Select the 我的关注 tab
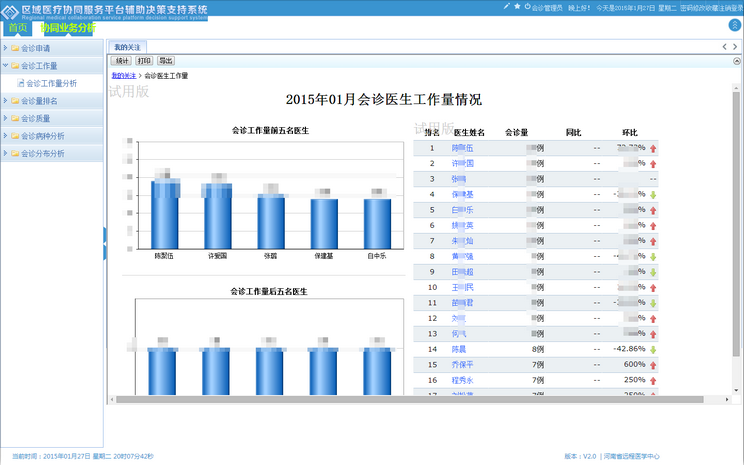Viewport: 744px width, 465px height. coord(127,47)
